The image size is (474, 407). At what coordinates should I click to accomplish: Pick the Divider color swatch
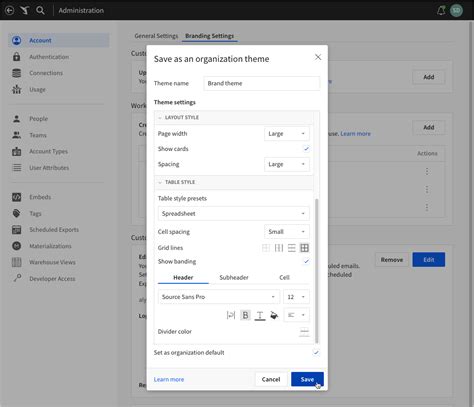coord(304,332)
